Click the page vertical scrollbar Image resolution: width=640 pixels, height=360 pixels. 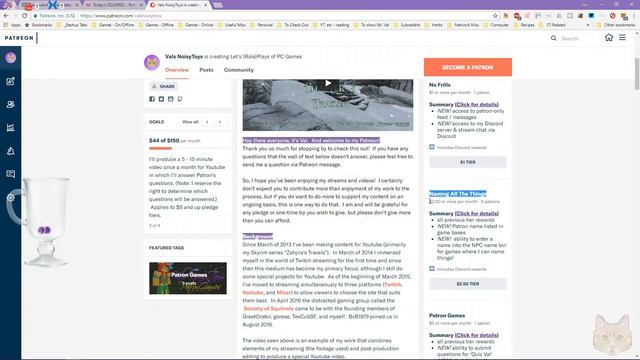click(637, 73)
